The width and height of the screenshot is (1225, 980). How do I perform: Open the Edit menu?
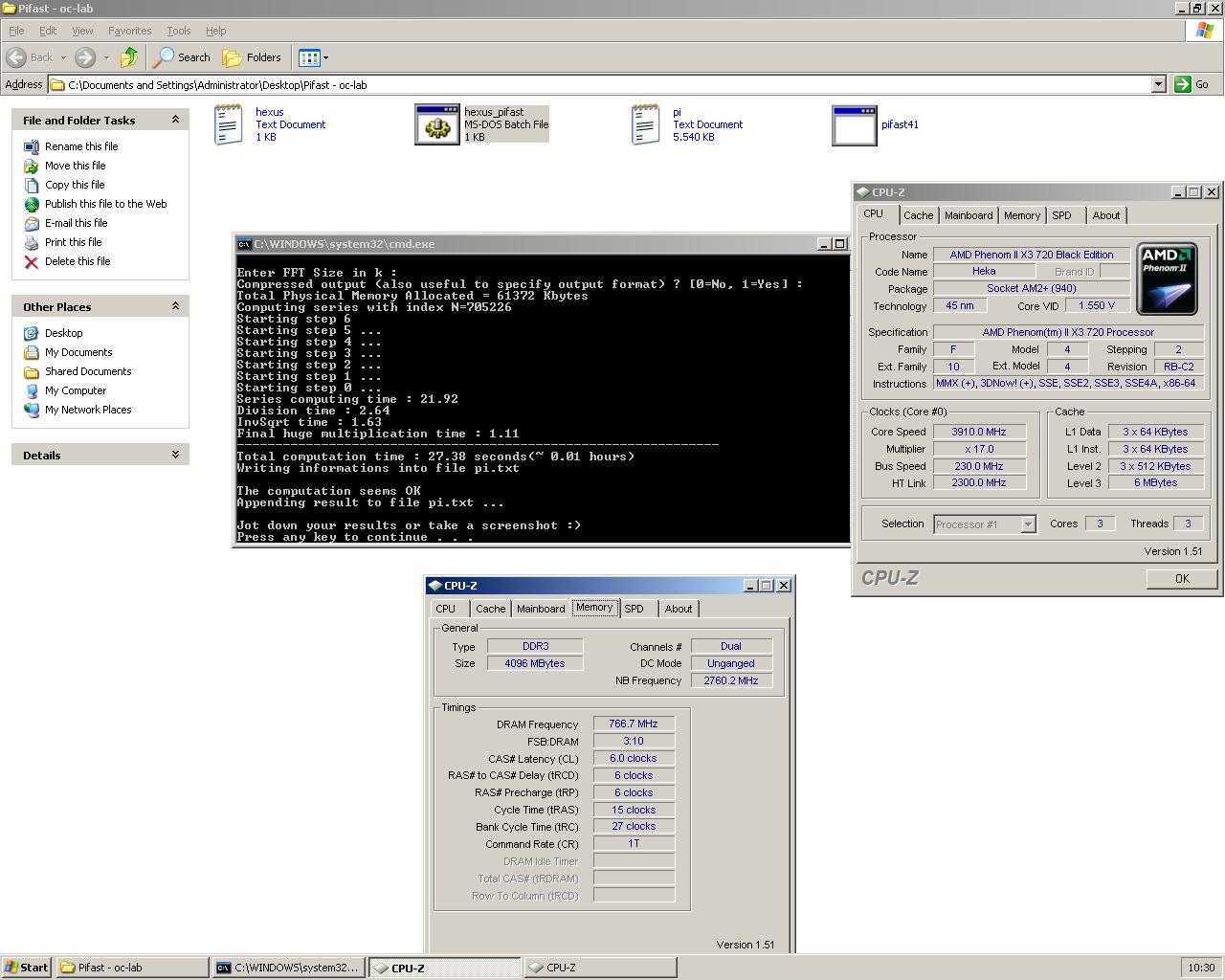point(48,31)
